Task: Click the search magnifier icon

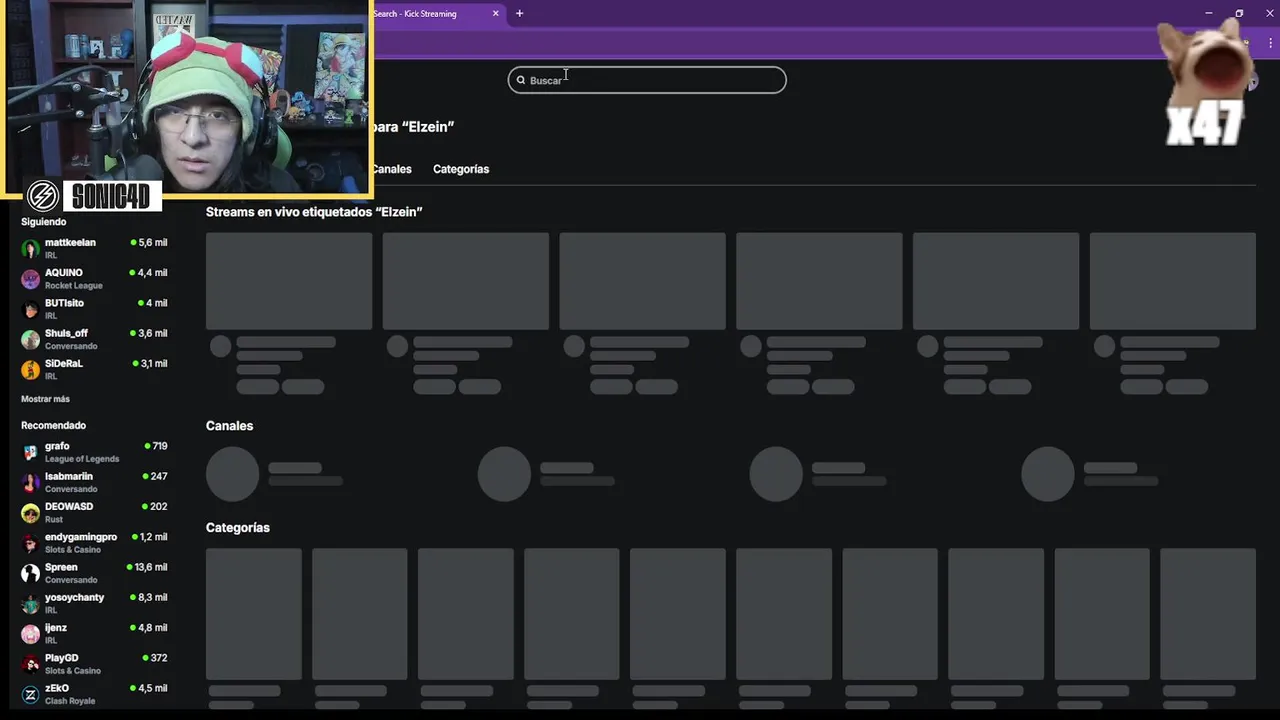Action: coord(520,80)
